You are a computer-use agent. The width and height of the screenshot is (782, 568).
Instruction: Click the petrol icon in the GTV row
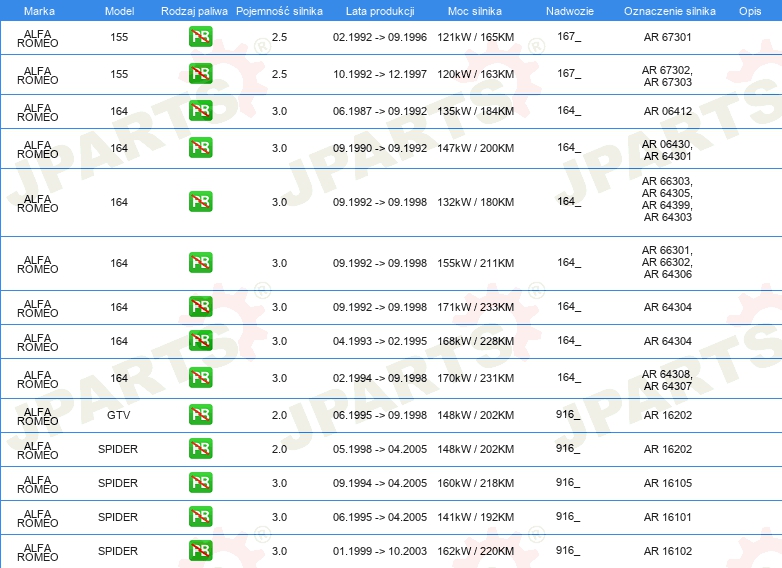[x=200, y=414]
